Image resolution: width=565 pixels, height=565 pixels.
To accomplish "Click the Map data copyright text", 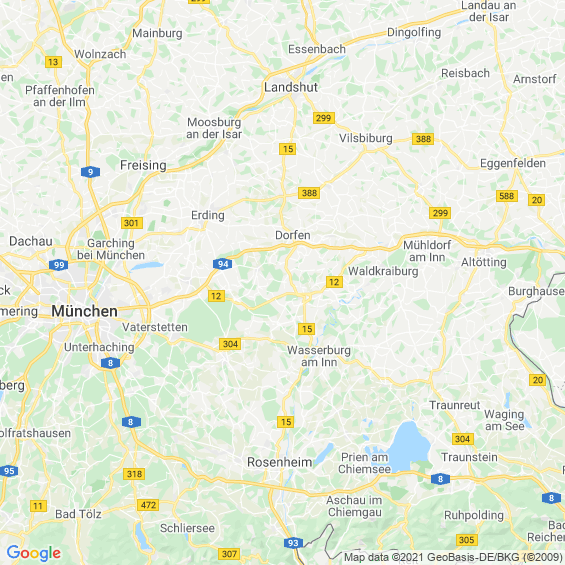I will 453,557.
